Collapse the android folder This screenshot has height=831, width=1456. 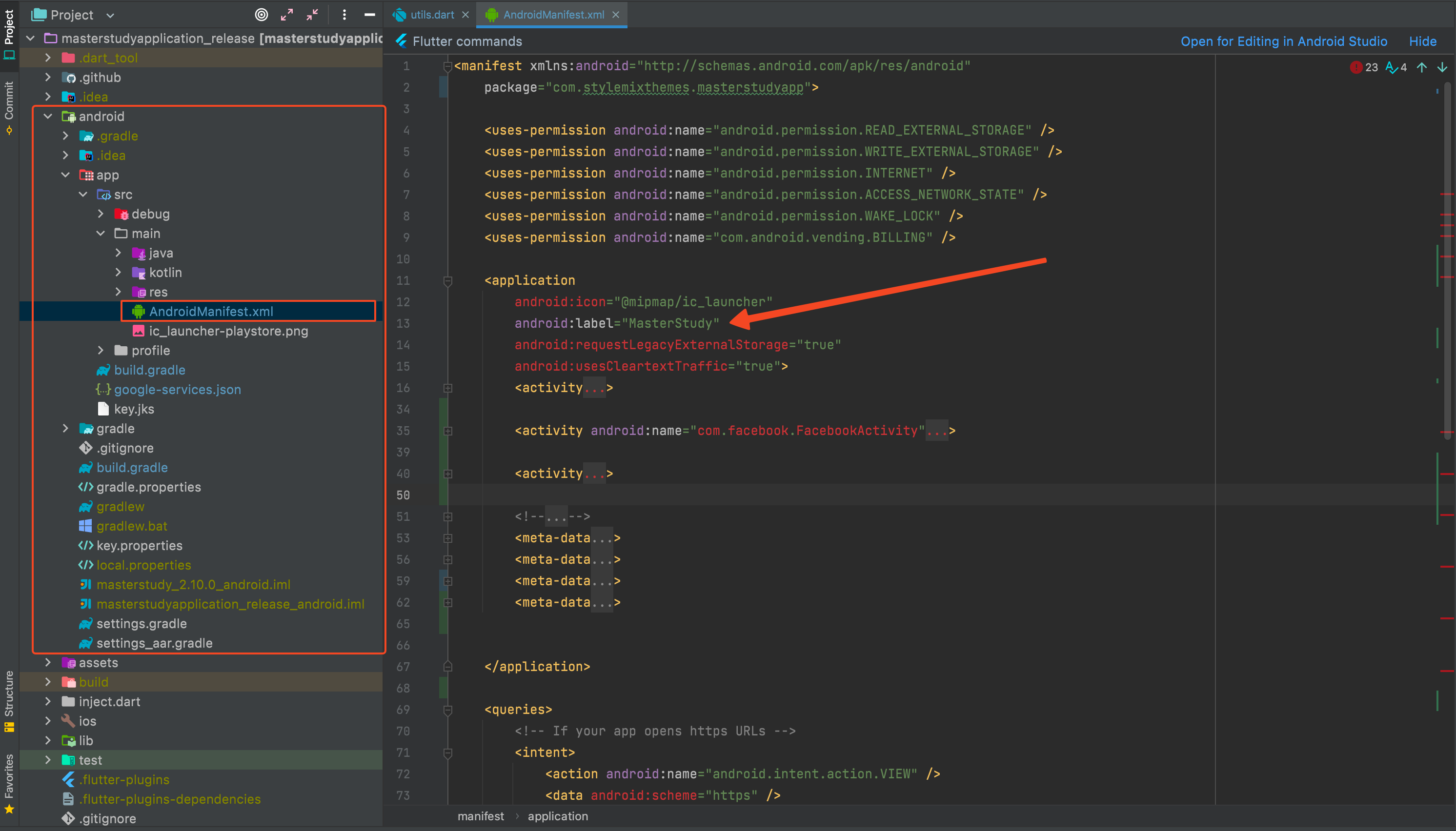[48, 117]
